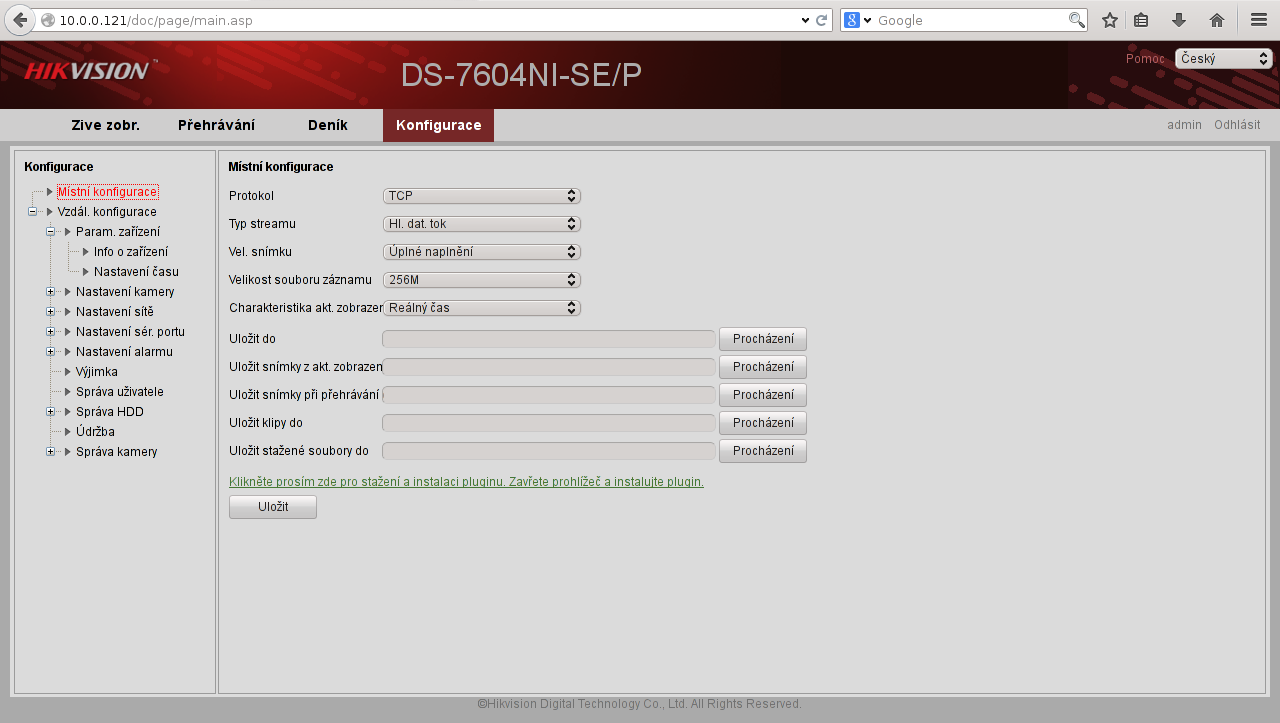Go back with browser back arrow

tap(20, 20)
